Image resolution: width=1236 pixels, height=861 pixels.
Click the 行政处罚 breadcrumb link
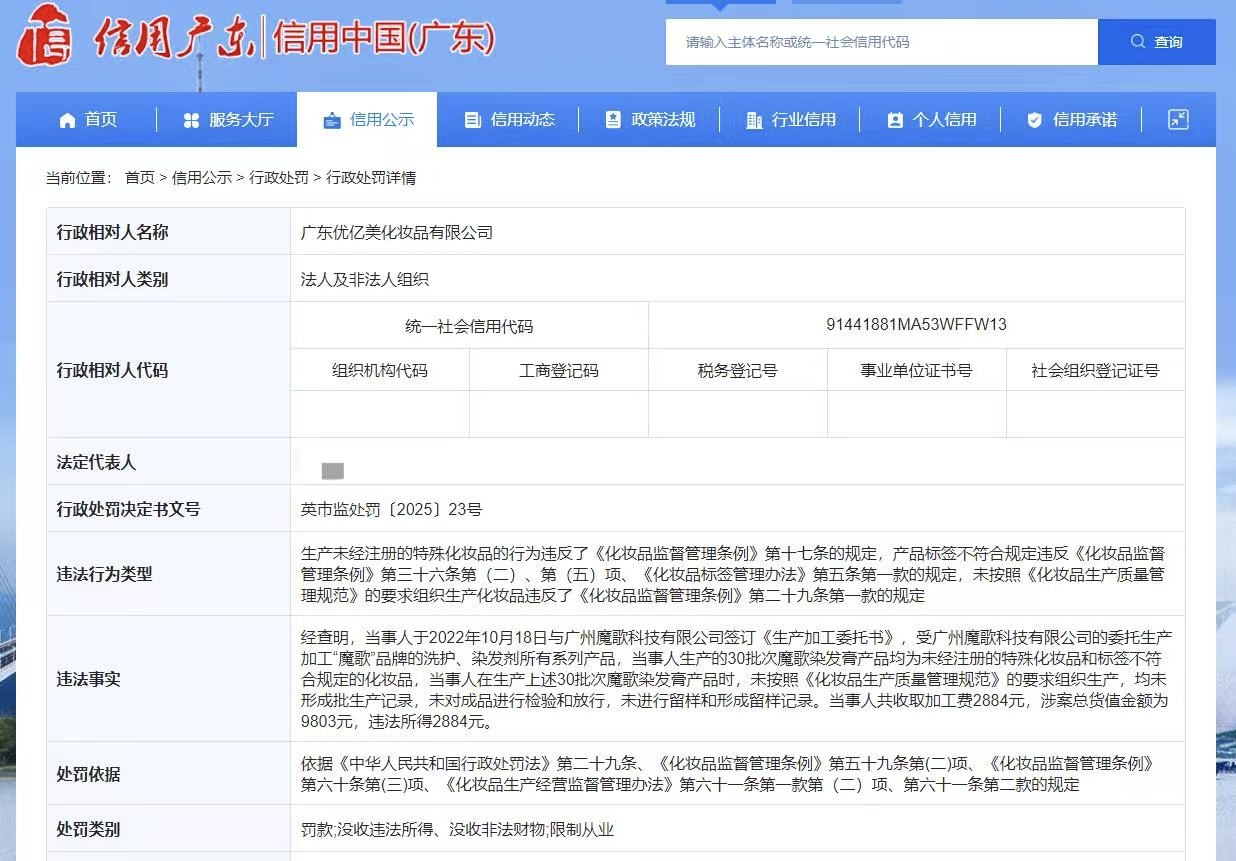click(x=279, y=178)
